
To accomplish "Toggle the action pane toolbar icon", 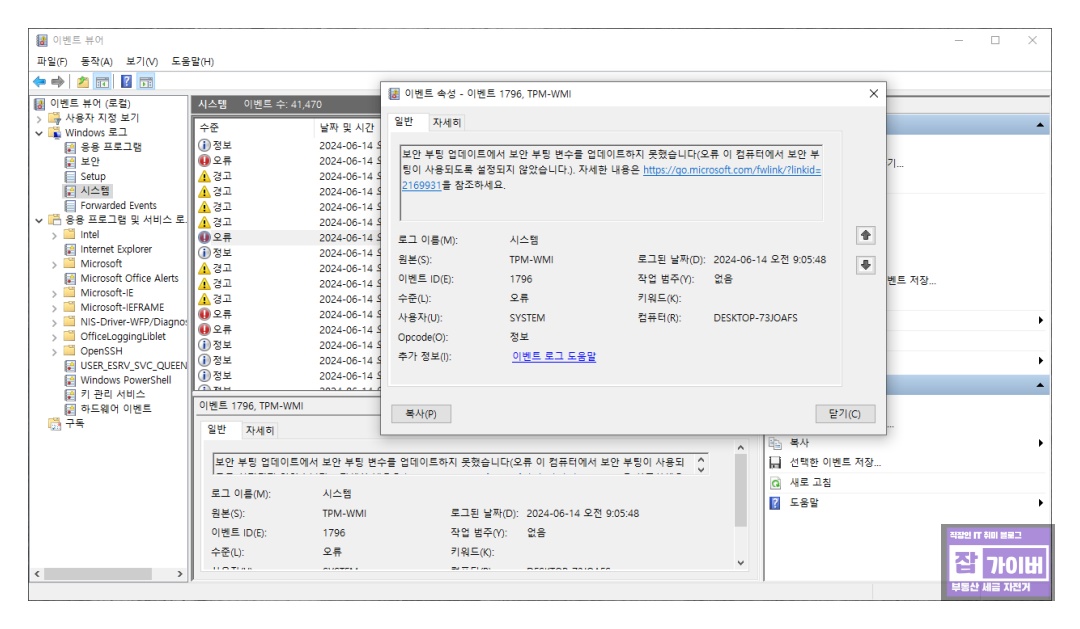I will (147, 81).
